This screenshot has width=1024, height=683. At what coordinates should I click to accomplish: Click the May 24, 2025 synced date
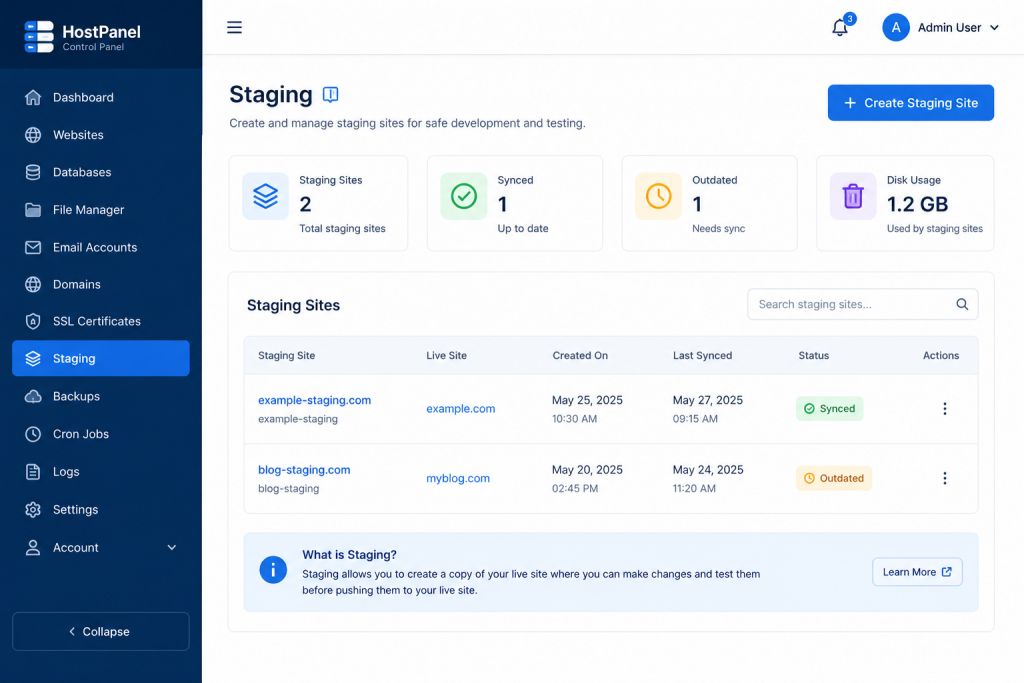pyautogui.click(x=707, y=470)
